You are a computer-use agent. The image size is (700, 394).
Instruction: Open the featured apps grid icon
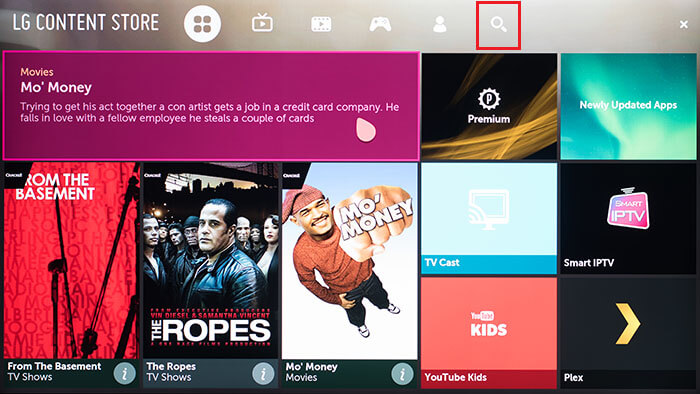[202, 24]
